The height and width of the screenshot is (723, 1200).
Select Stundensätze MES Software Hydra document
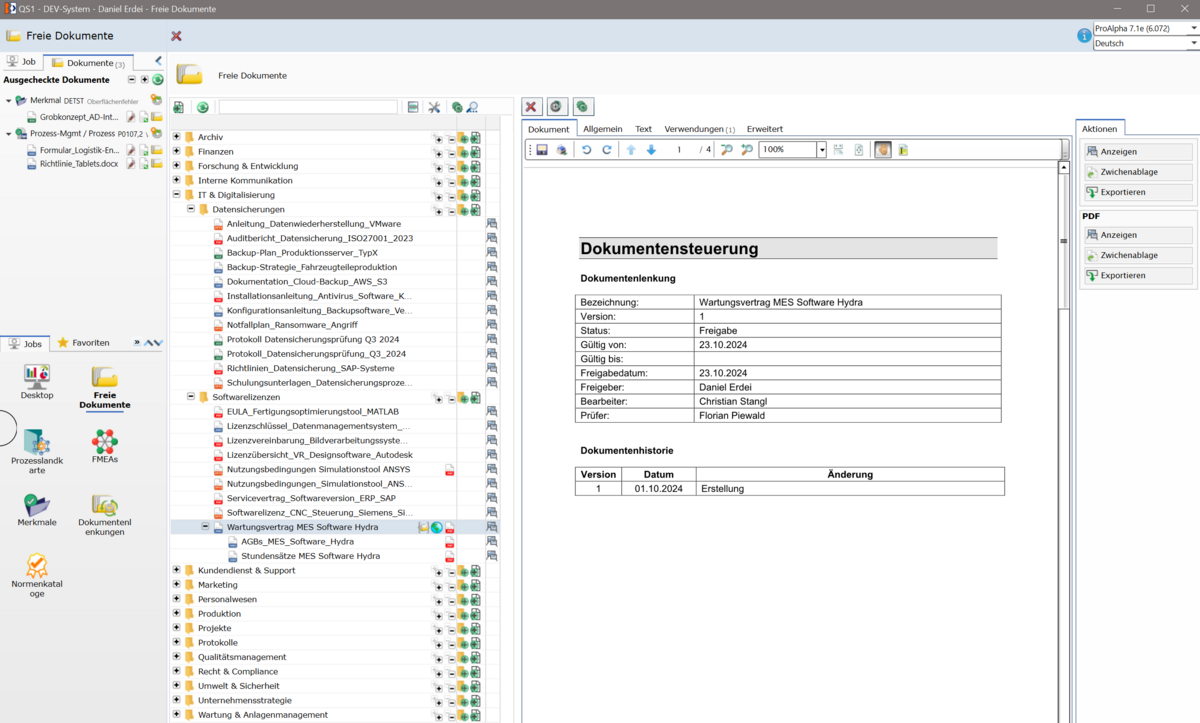click(310, 556)
